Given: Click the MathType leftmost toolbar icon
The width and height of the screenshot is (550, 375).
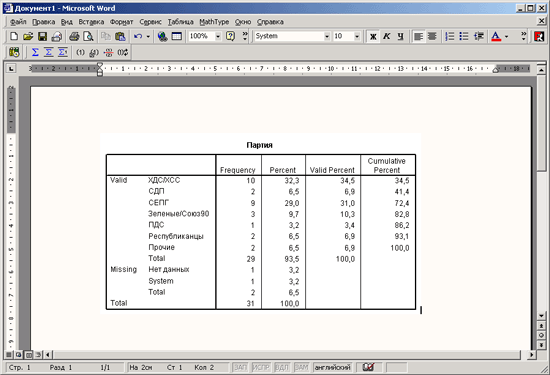Looking at the screenshot, I should point(14,53).
